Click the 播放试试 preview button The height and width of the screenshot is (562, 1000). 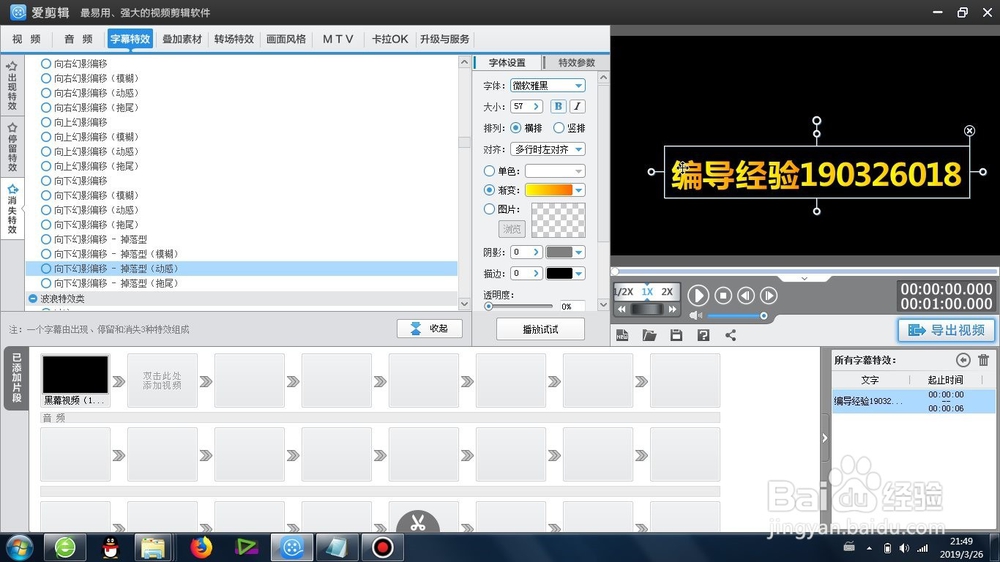pyautogui.click(x=540, y=329)
